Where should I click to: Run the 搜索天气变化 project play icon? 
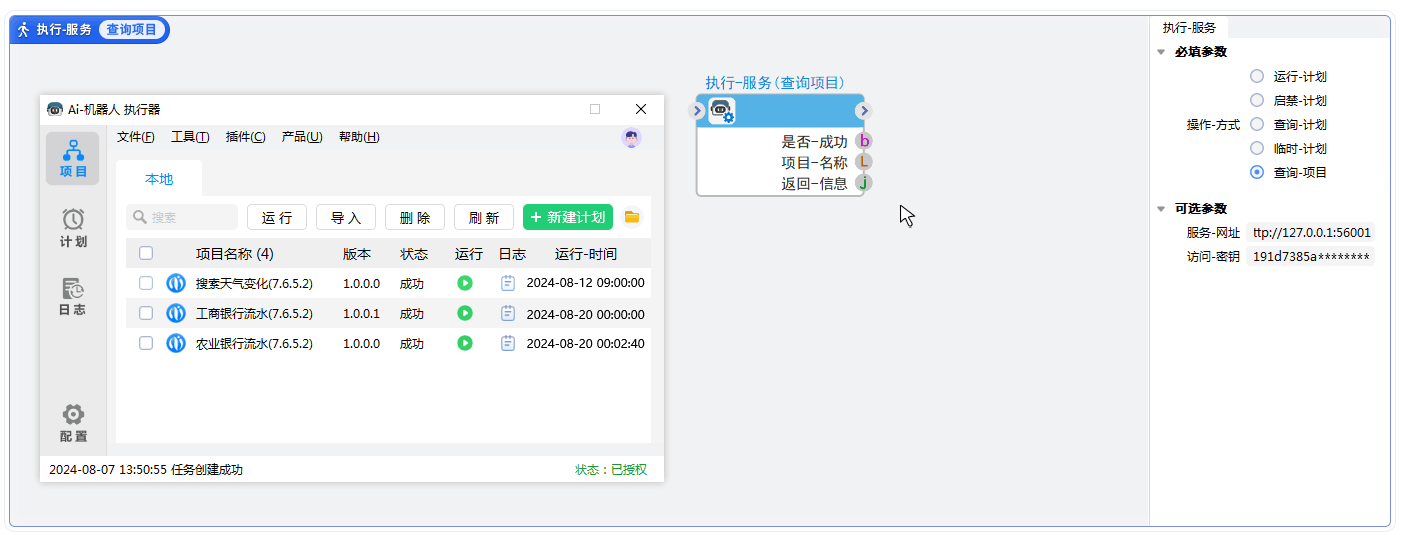click(464, 283)
